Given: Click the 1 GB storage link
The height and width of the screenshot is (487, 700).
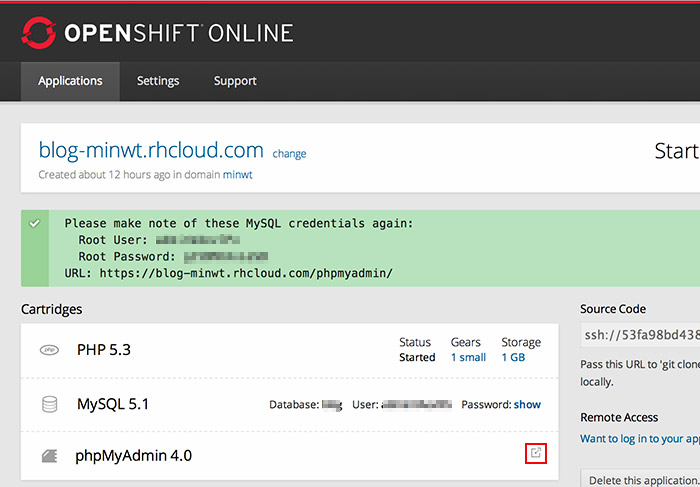Looking at the screenshot, I should coord(513,358).
